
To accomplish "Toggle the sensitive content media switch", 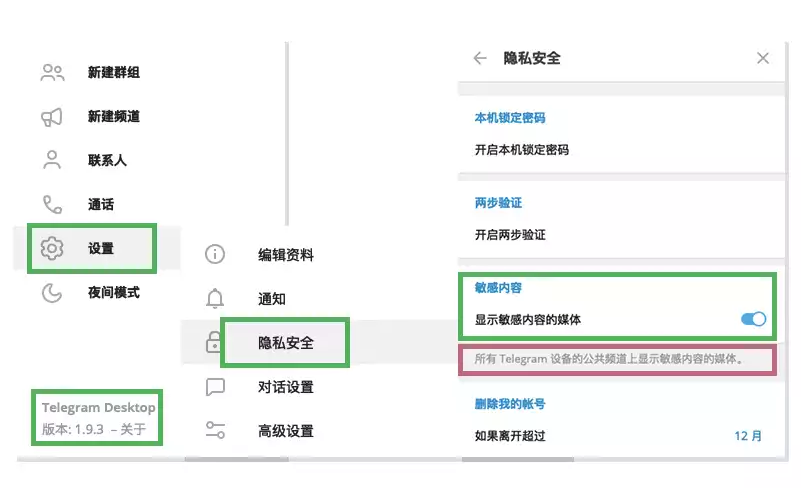I will click(753, 320).
